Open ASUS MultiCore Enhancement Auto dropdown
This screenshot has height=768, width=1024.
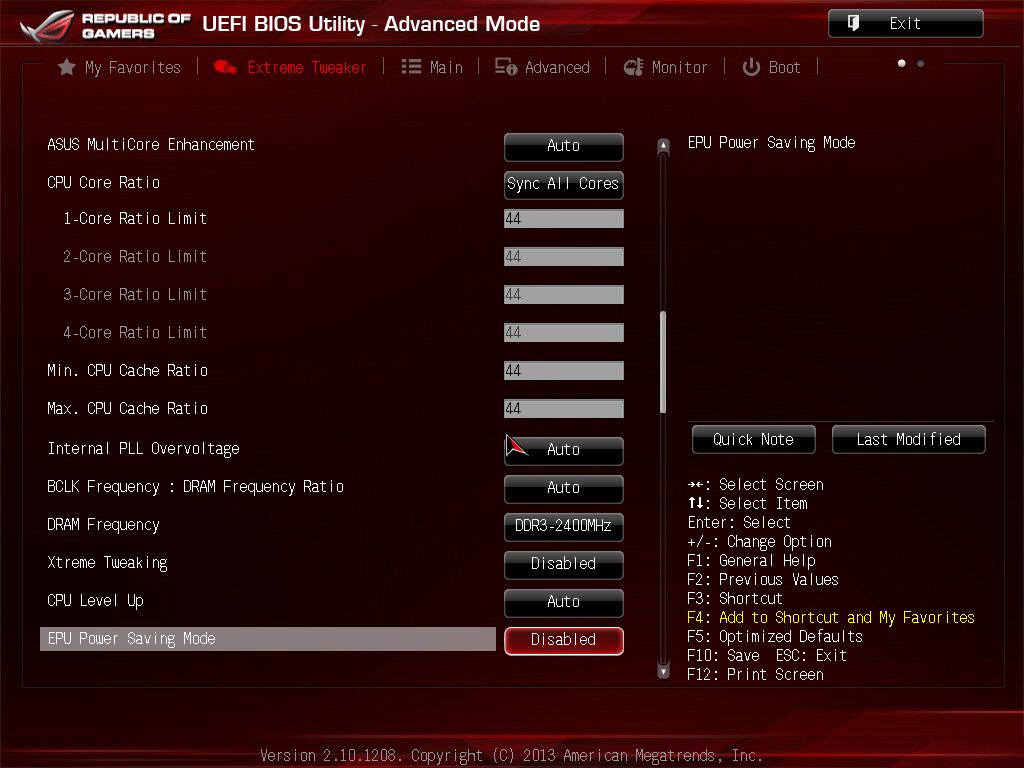click(564, 146)
